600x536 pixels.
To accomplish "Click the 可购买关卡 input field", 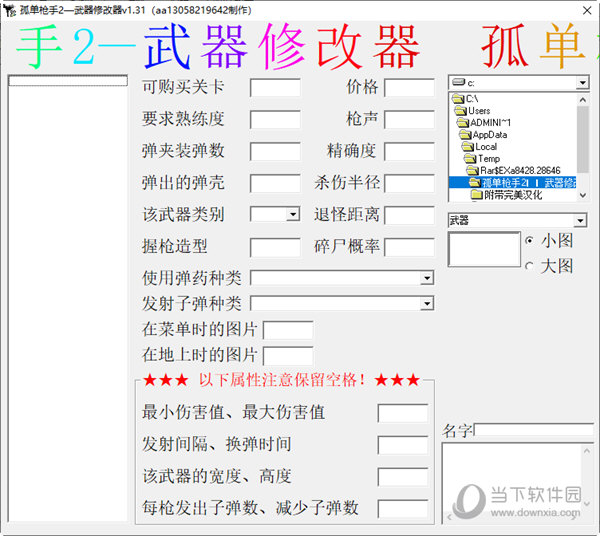I will (275, 88).
